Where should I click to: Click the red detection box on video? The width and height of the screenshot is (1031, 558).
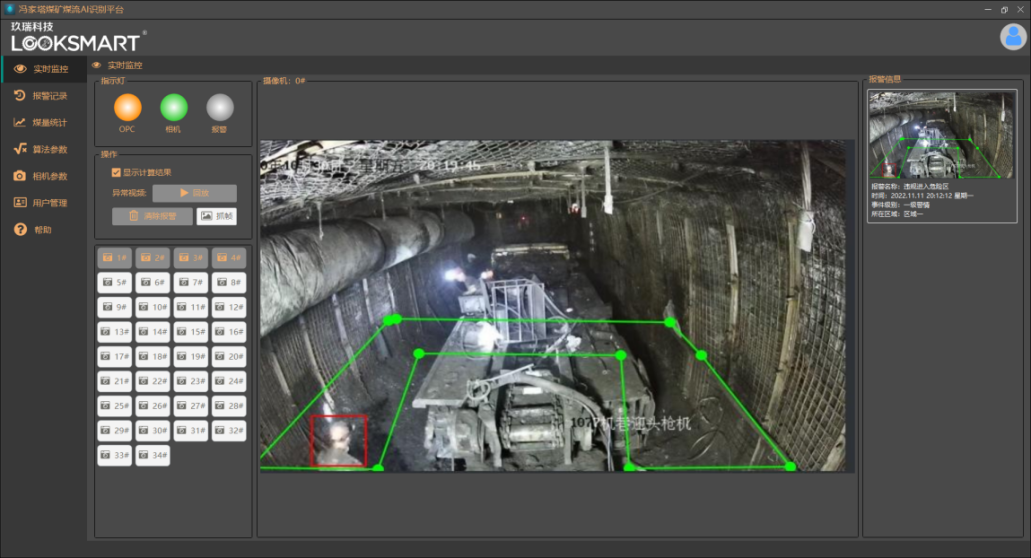[x=338, y=441]
